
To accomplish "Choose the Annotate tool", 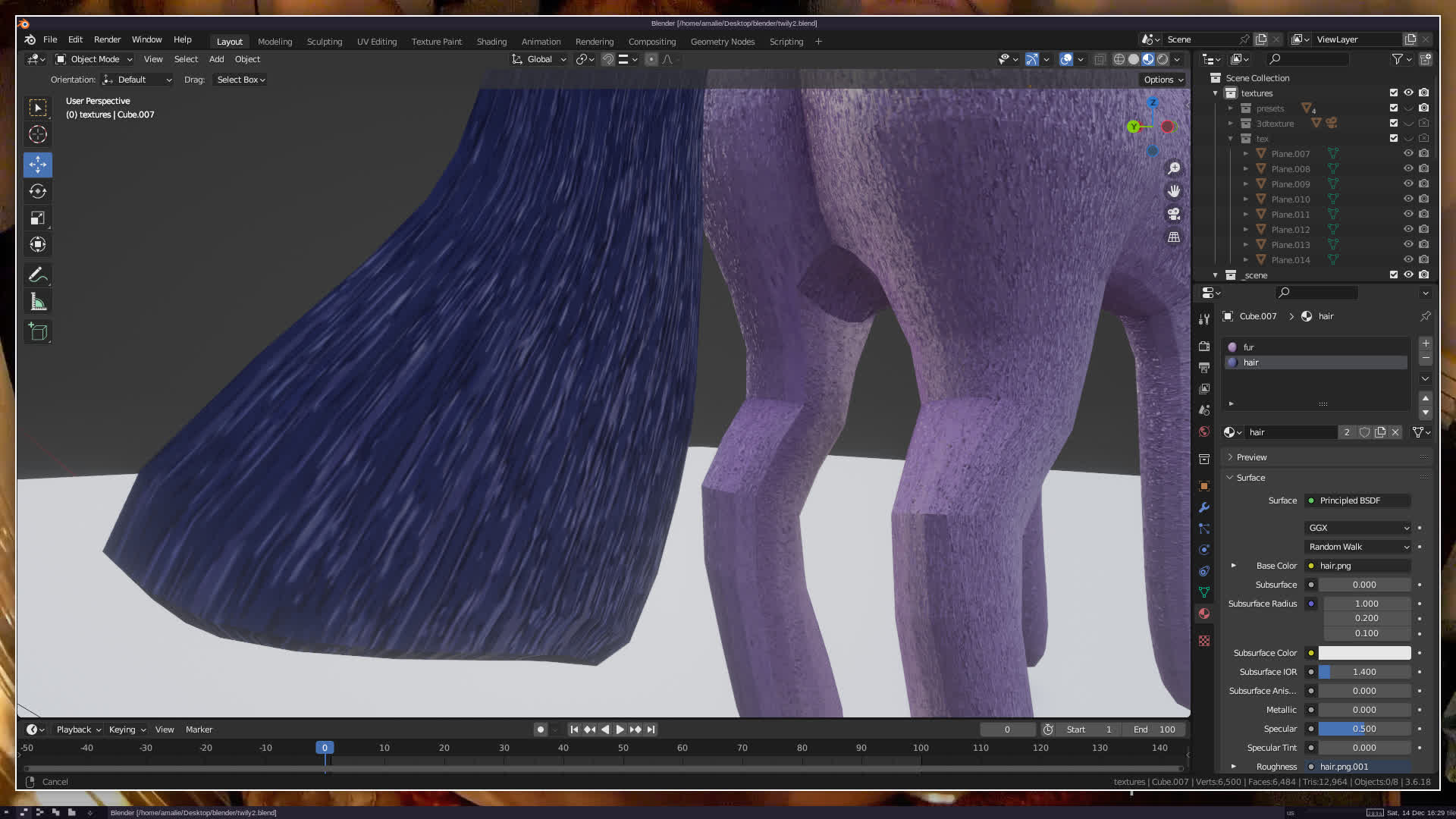I will 38,275.
